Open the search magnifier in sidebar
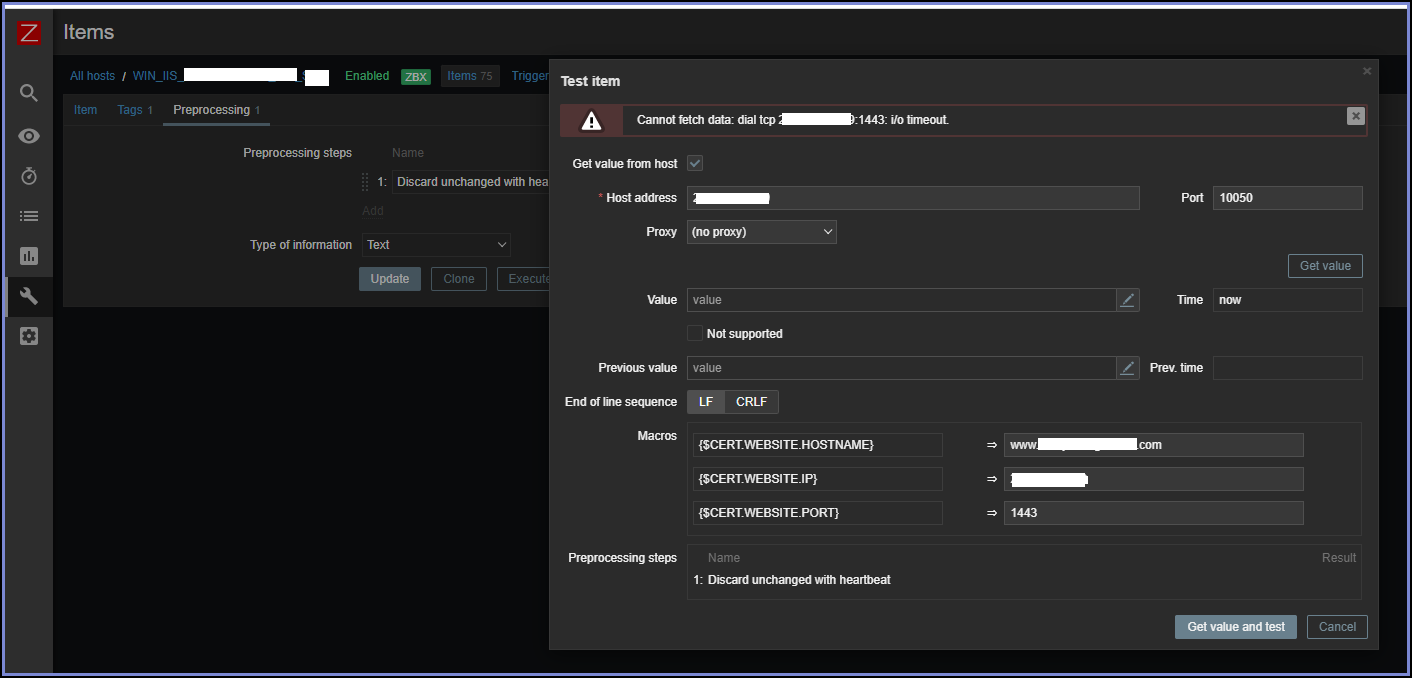1412x678 pixels. 29,93
